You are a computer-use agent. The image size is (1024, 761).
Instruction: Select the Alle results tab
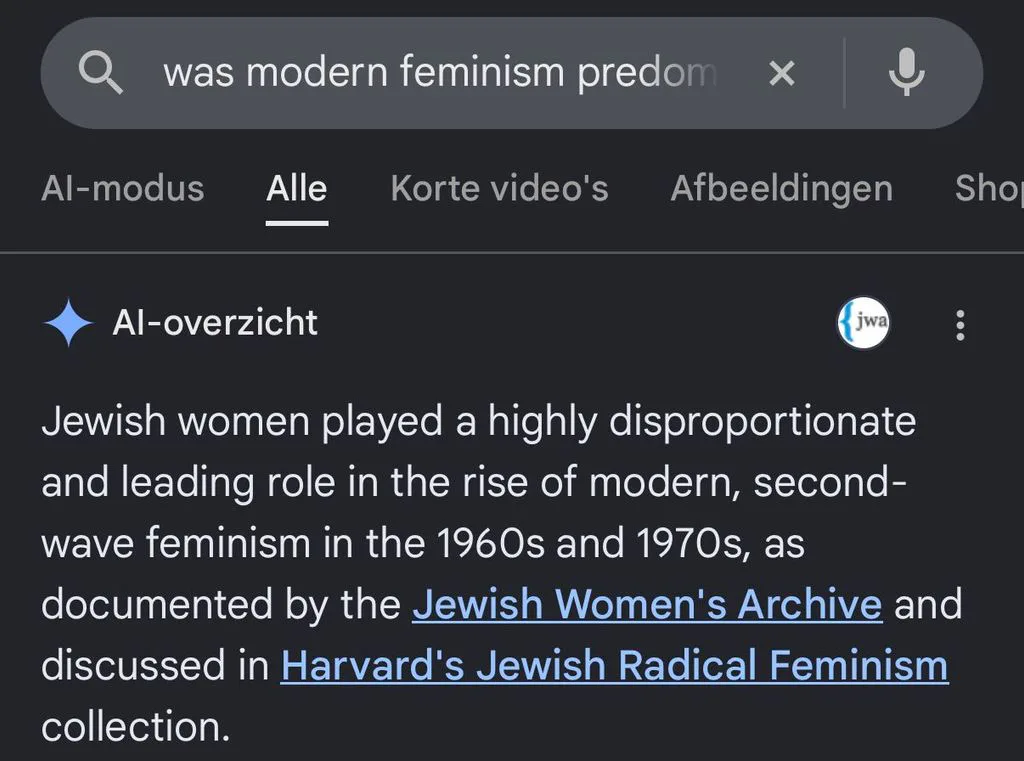tap(296, 188)
